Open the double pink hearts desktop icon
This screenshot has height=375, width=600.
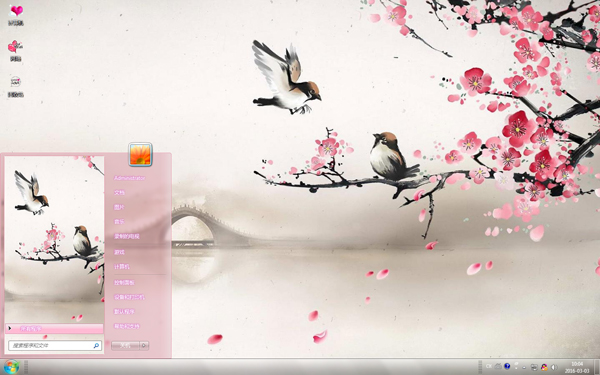(15, 47)
